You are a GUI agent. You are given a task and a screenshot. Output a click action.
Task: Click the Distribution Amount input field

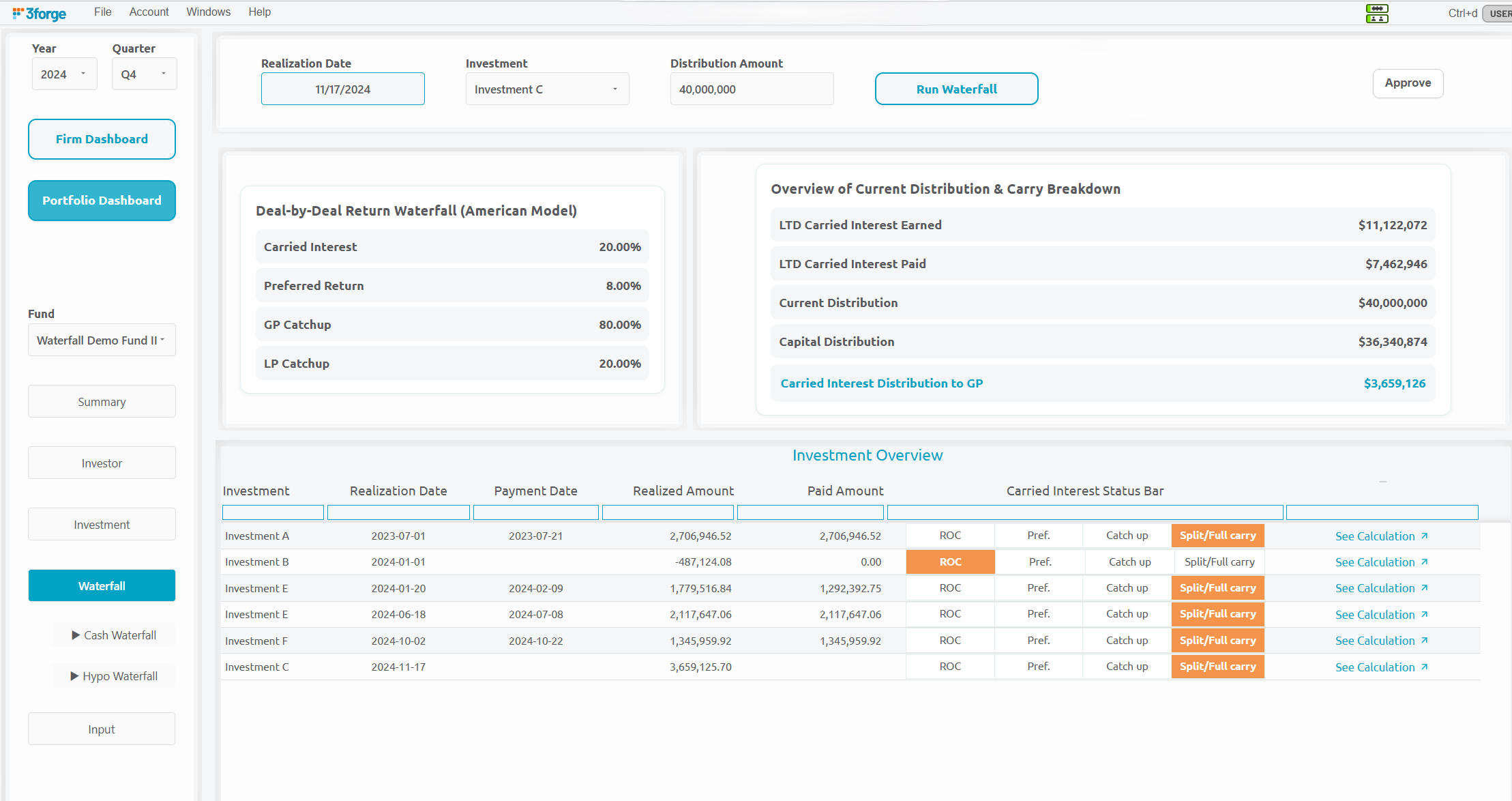(x=751, y=89)
